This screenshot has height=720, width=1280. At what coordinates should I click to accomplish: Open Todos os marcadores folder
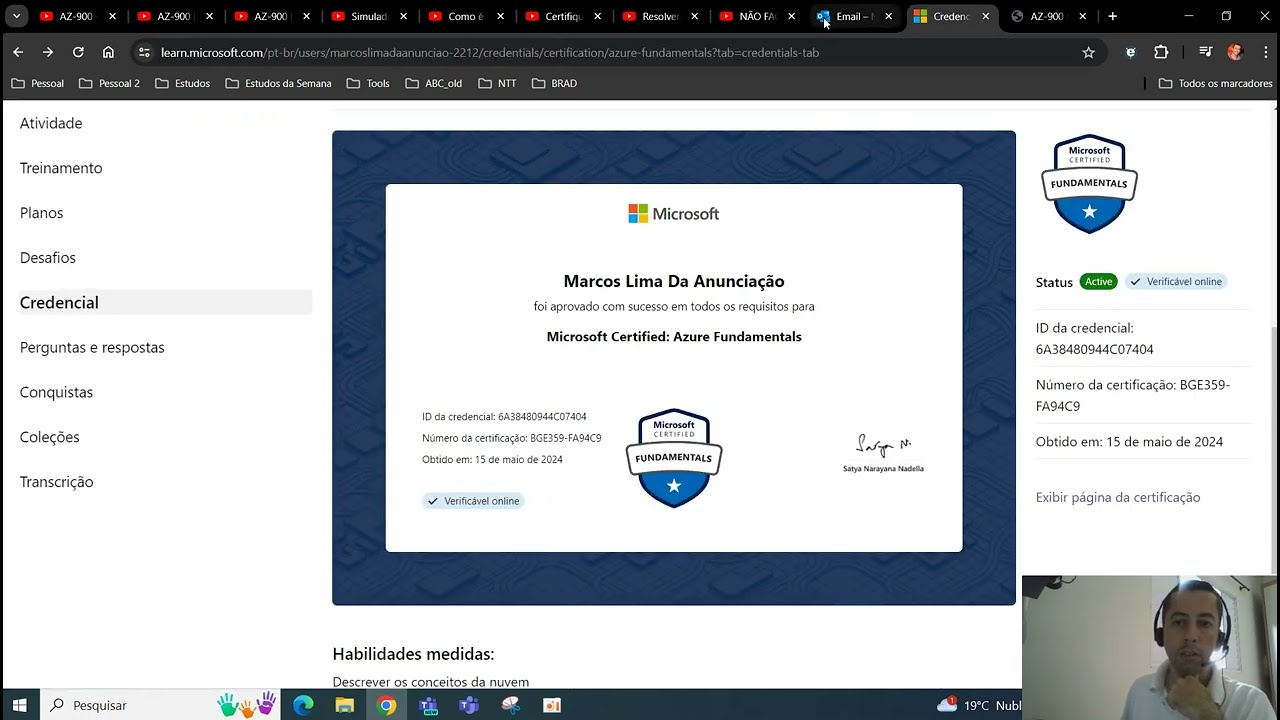(1215, 83)
